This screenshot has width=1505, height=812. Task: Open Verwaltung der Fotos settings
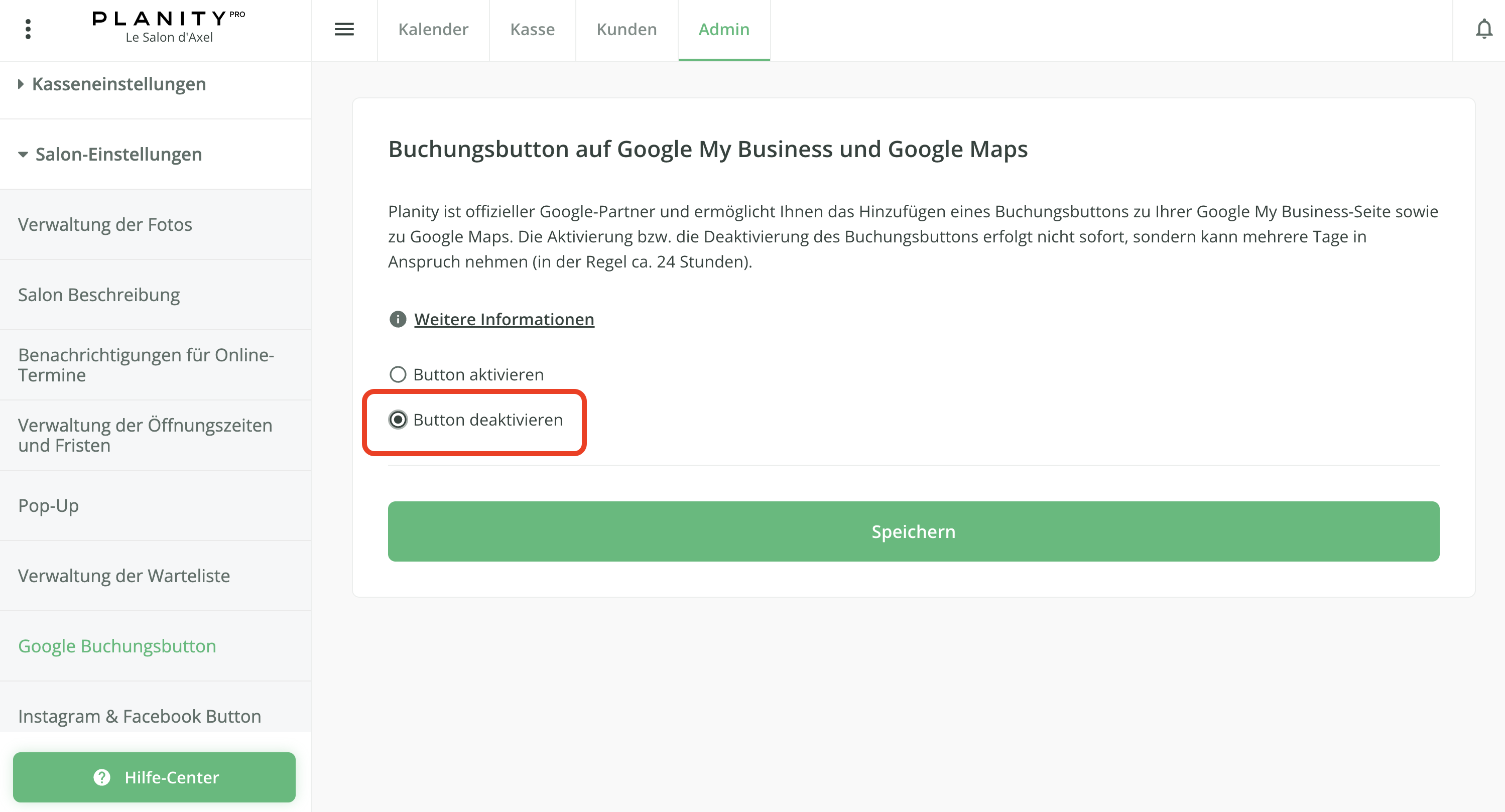pos(105,224)
